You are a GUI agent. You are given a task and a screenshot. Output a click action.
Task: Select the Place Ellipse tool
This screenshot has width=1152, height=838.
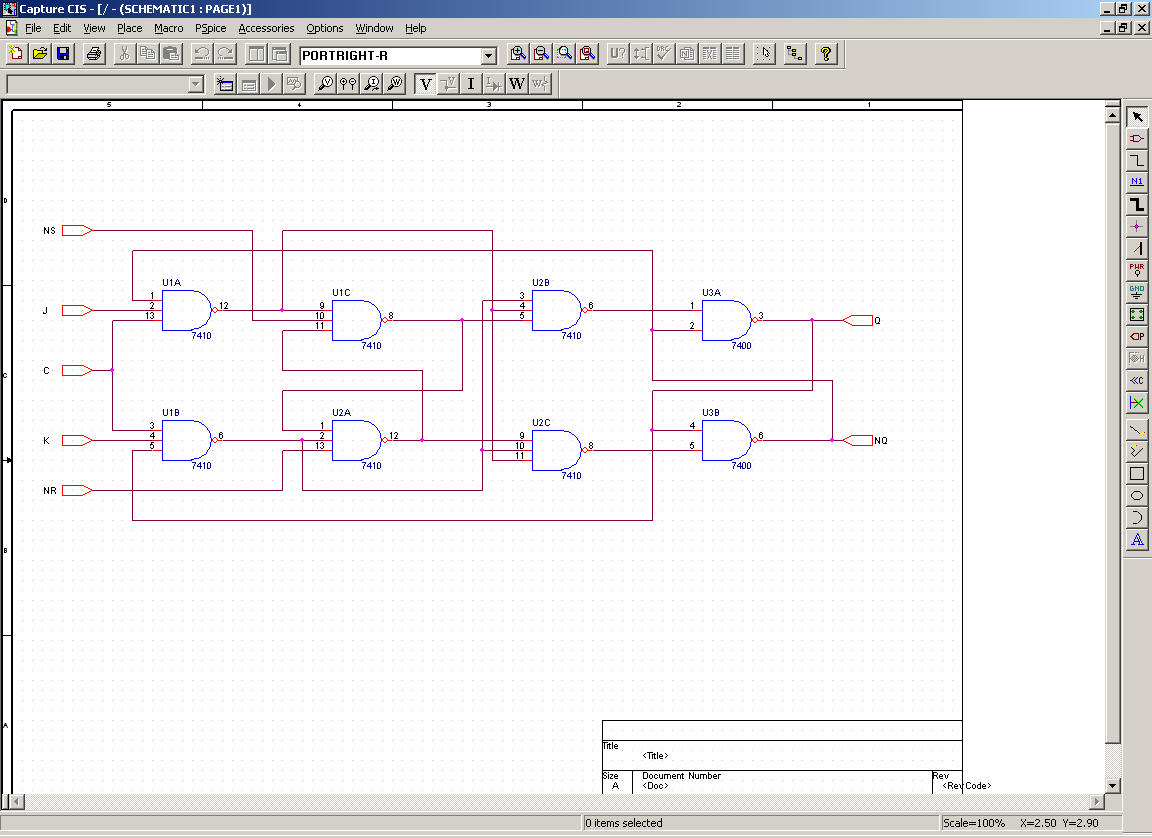pos(1137,496)
